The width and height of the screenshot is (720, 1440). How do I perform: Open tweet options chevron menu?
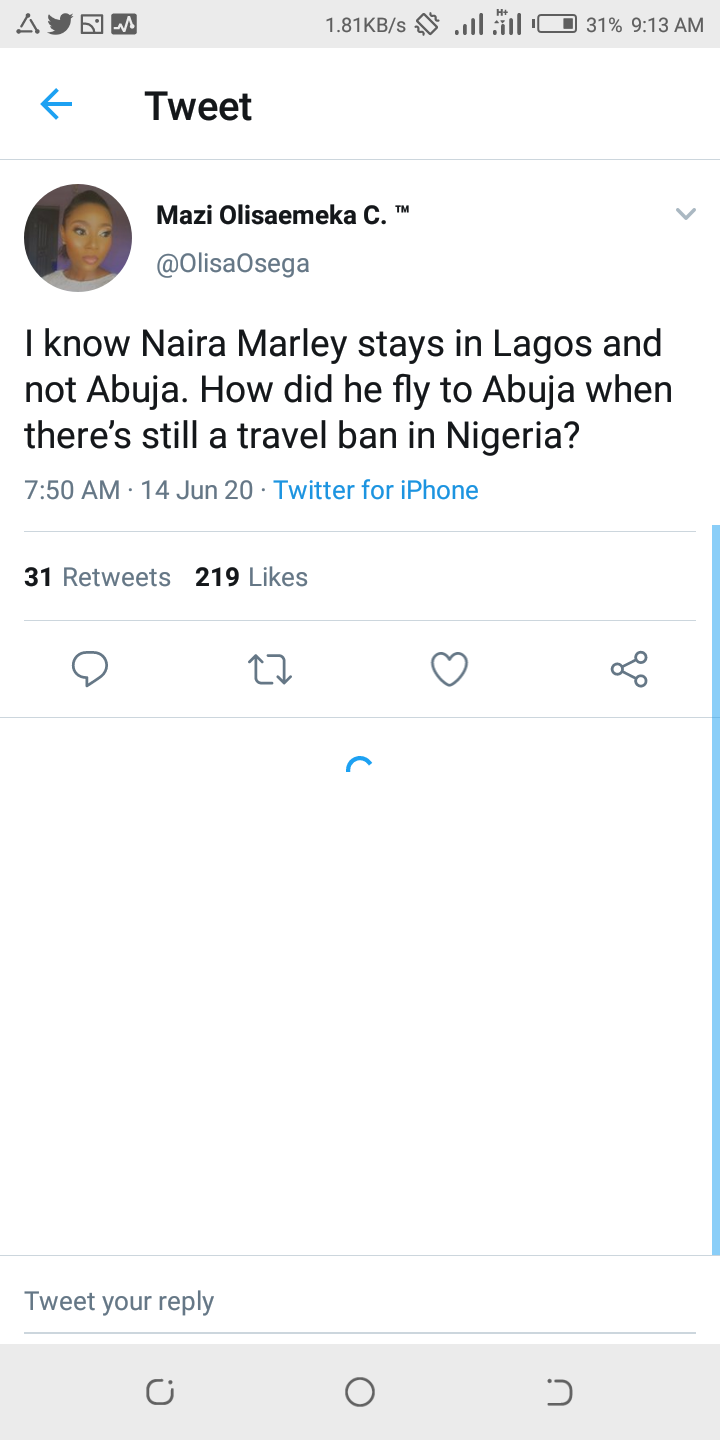point(685,214)
